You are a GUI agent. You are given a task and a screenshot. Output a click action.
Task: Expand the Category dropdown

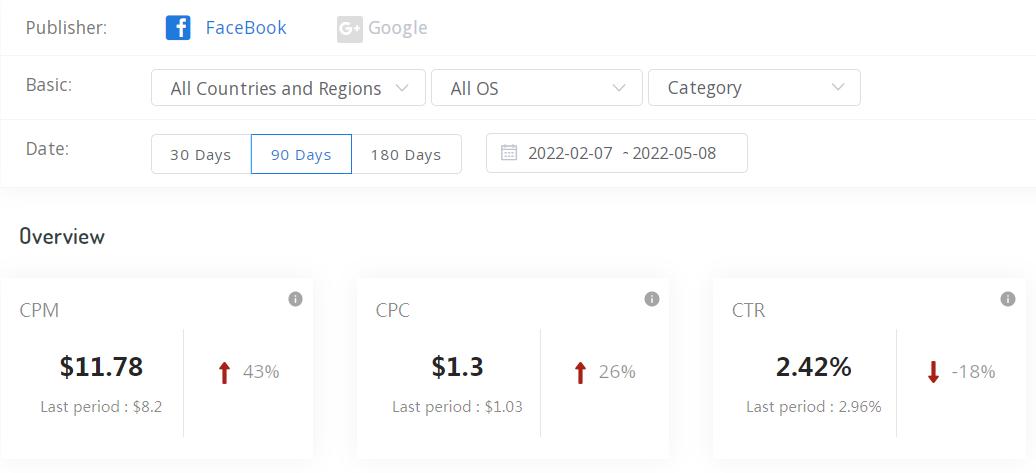pos(754,88)
